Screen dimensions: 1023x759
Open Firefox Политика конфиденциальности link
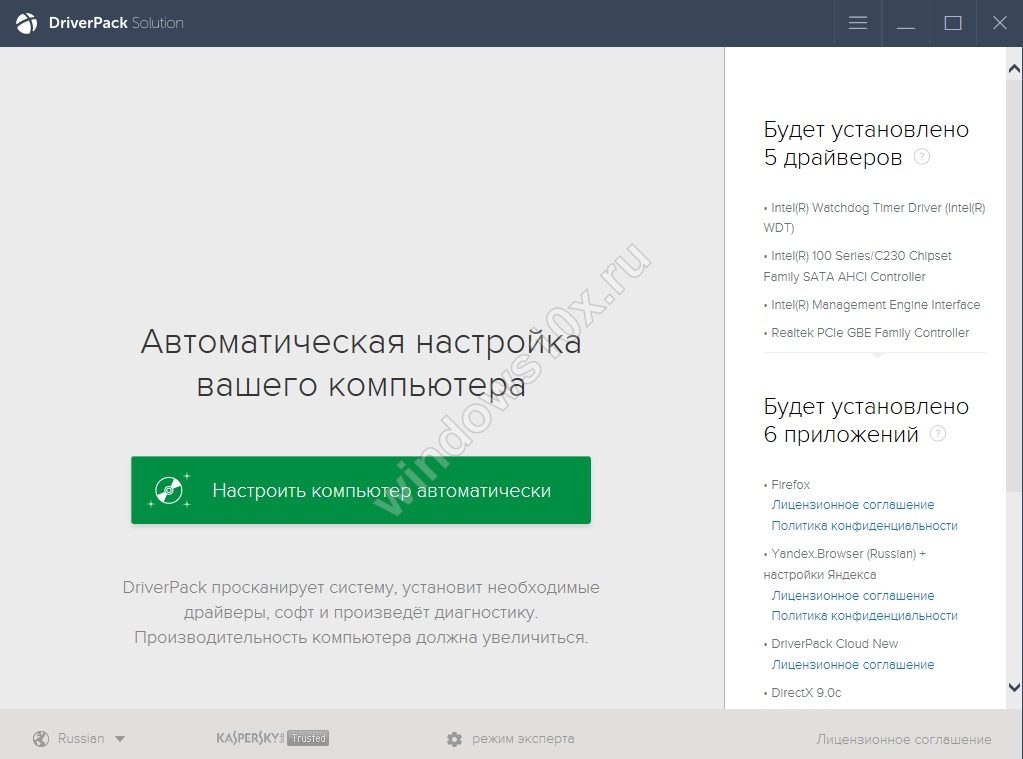864,526
